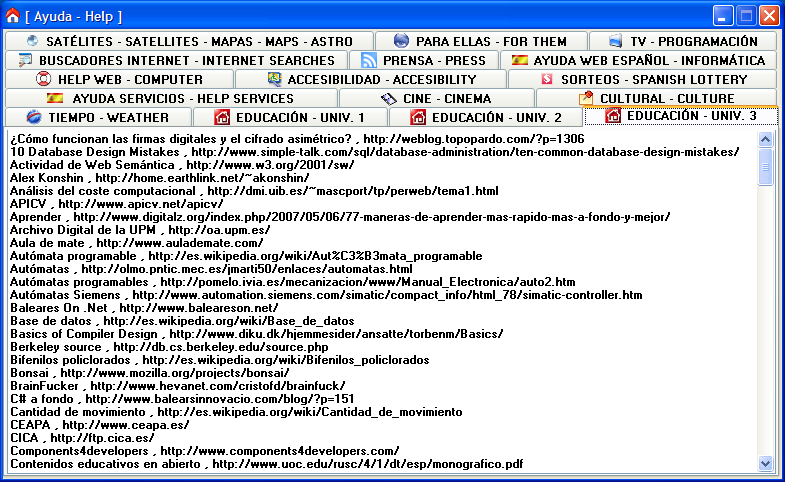
Task: Open the Cultural - Culture tab
Action: tap(657, 98)
